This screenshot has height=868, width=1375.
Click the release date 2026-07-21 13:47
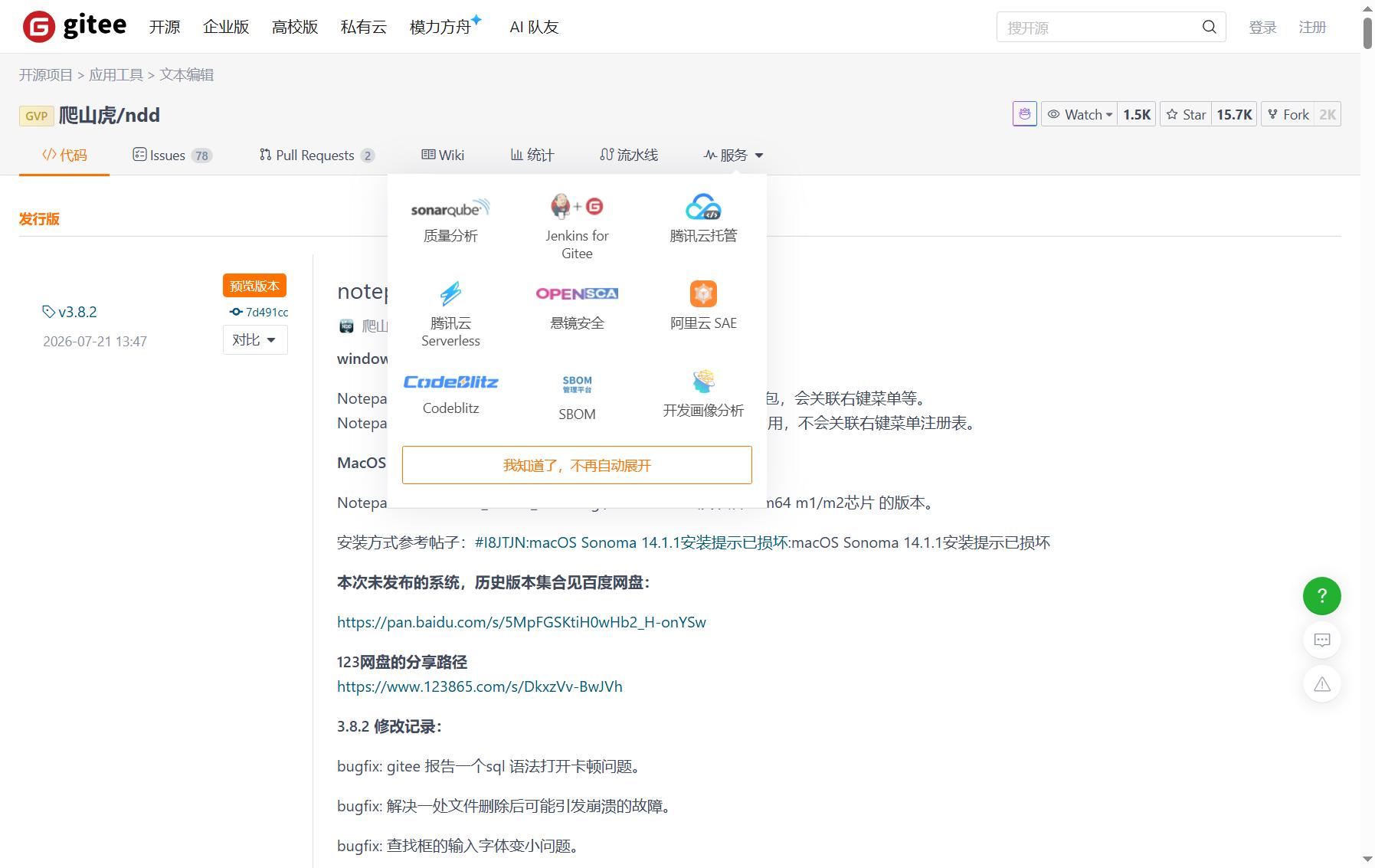95,341
